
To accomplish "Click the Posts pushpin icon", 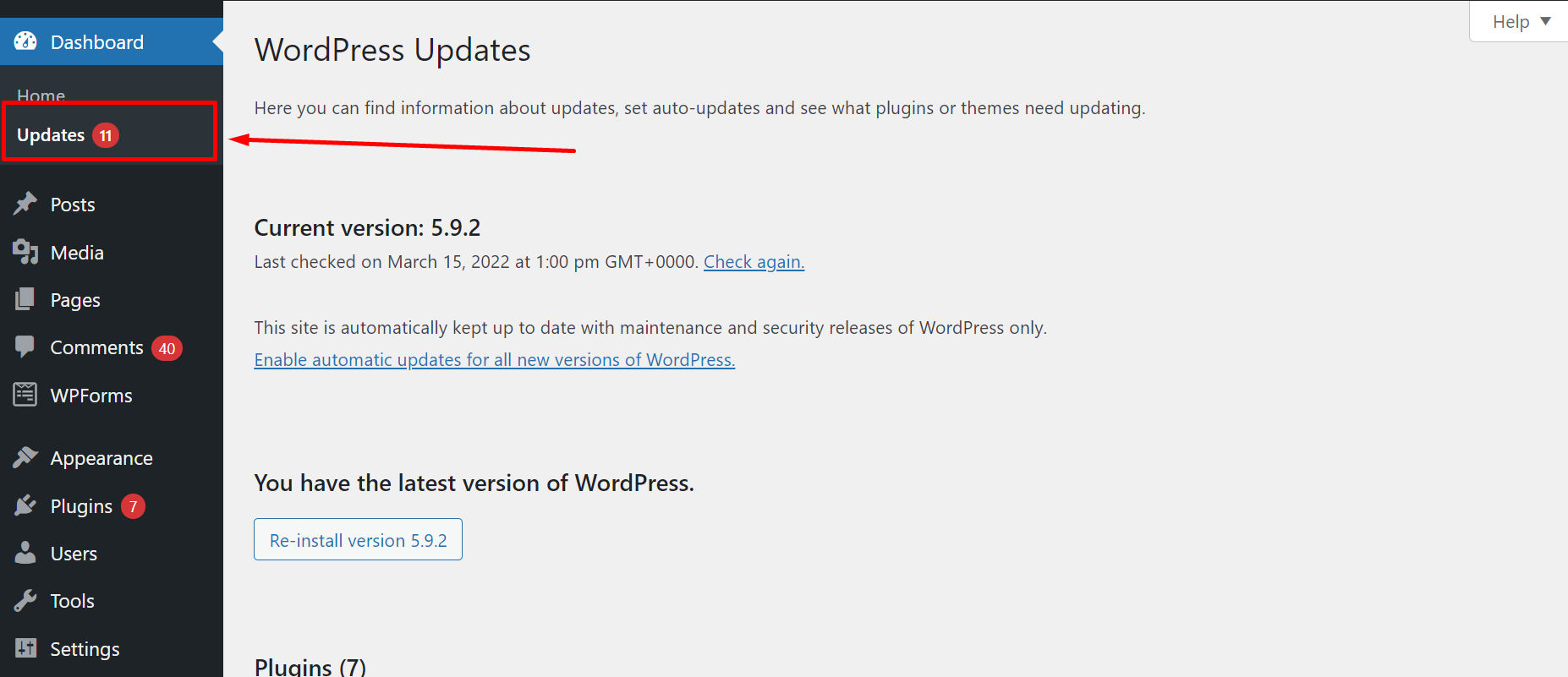I will (x=25, y=204).
